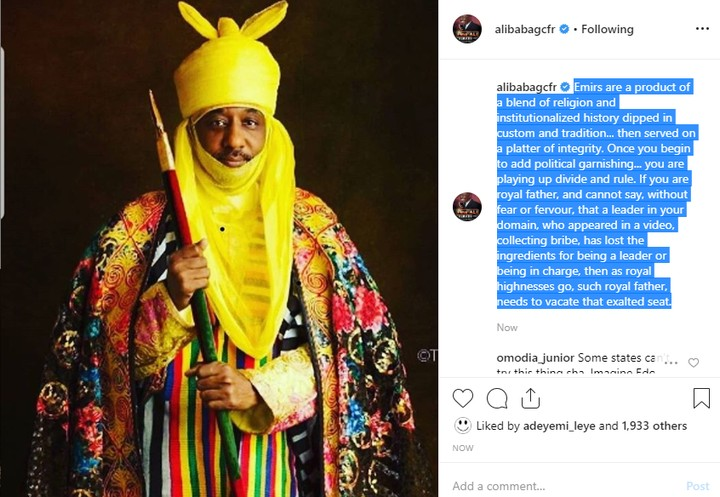Click the profile avatar beside the caption
Viewport: 720px width, 497px height.
(468, 206)
